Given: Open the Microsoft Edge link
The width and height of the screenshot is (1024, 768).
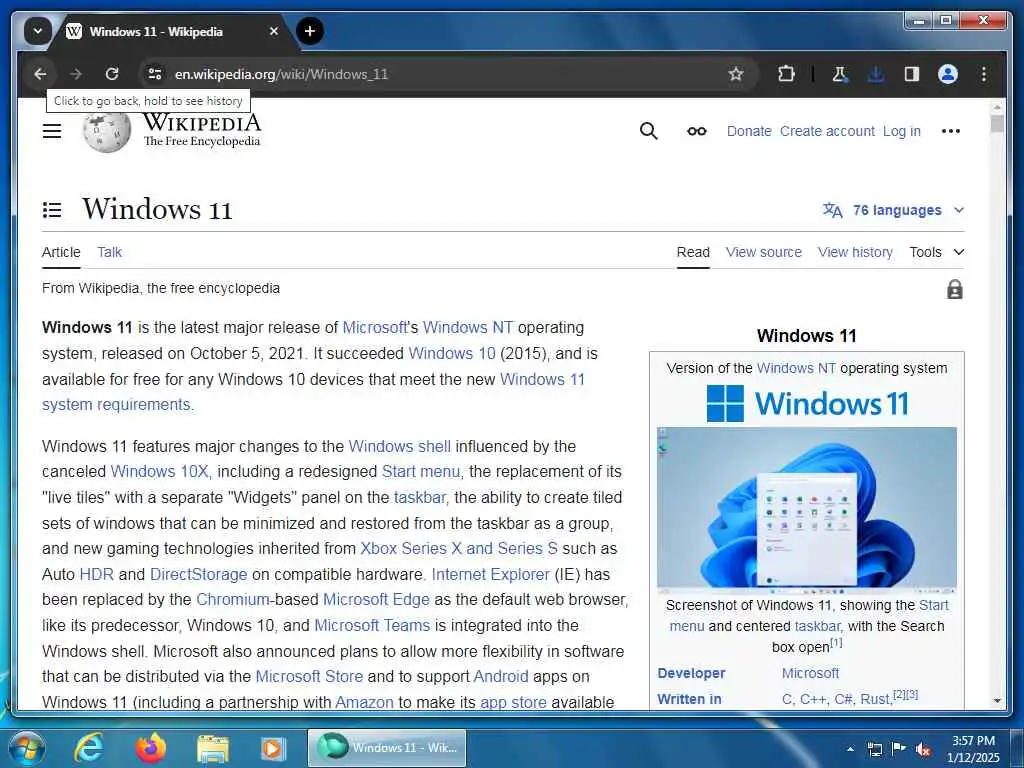Looking at the screenshot, I should 376,600.
